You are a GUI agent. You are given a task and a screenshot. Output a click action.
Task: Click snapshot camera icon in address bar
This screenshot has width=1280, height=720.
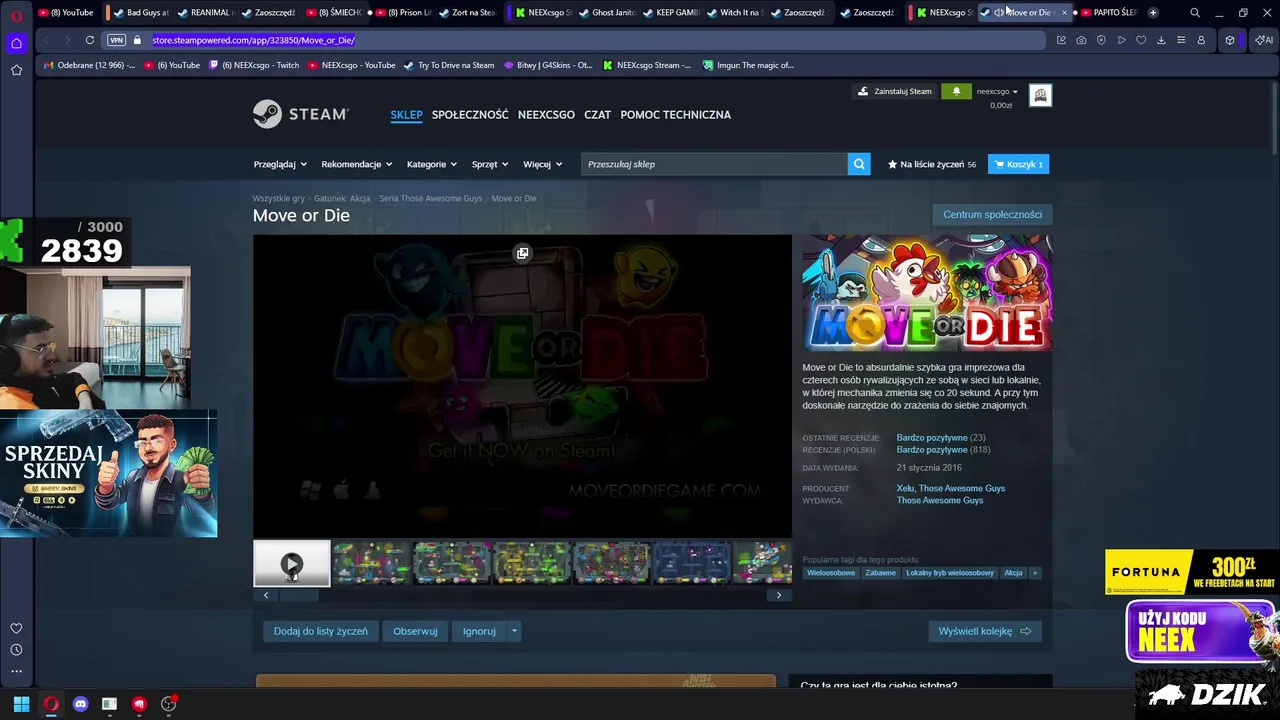[1081, 40]
